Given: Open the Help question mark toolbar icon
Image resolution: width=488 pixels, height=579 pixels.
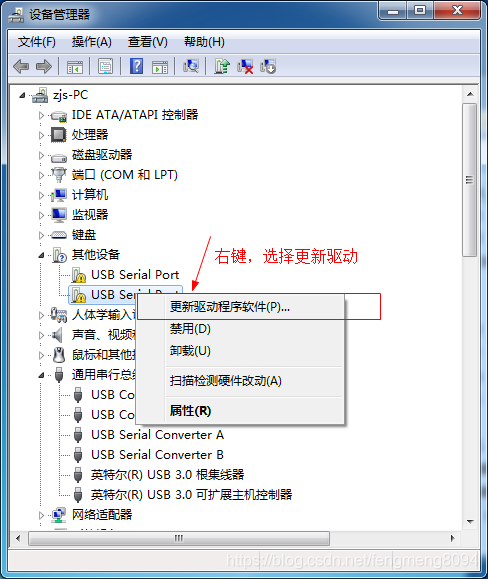Looking at the screenshot, I should click(136, 66).
